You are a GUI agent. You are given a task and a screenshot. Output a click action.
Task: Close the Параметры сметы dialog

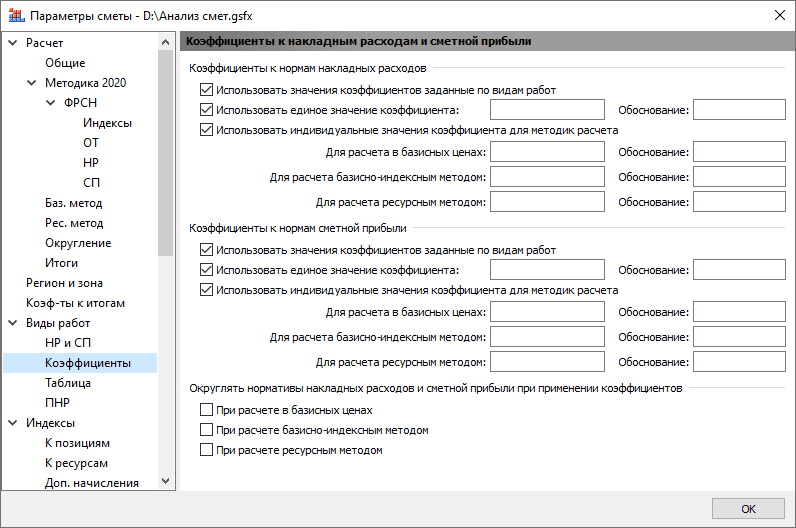[x=780, y=15]
